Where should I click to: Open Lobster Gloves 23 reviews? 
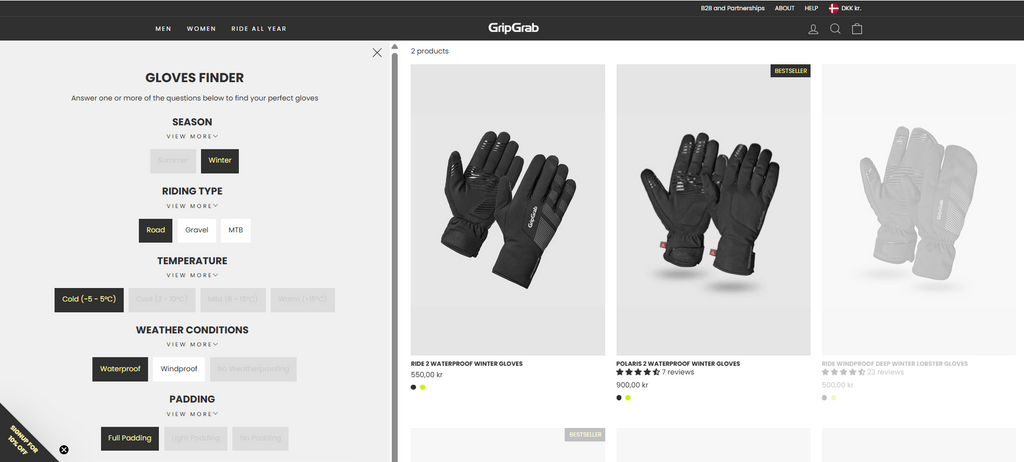coord(863,372)
